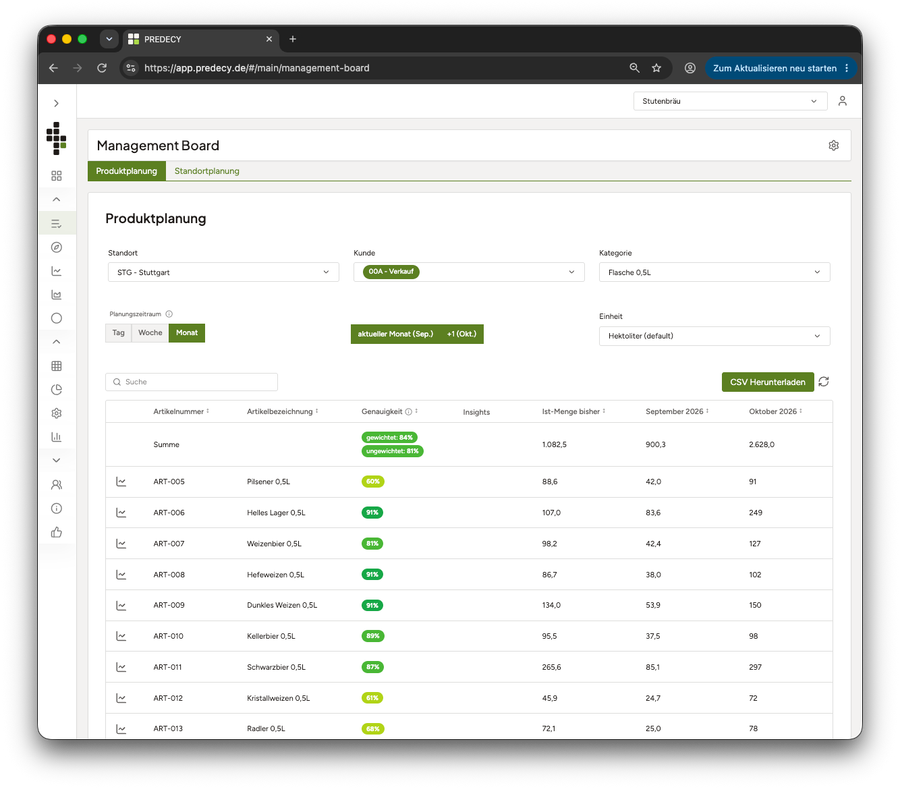The height and width of the screenshot is (789, 900).
Task: Sort the table by Artikelnummer column
Action: pos(181,411)
